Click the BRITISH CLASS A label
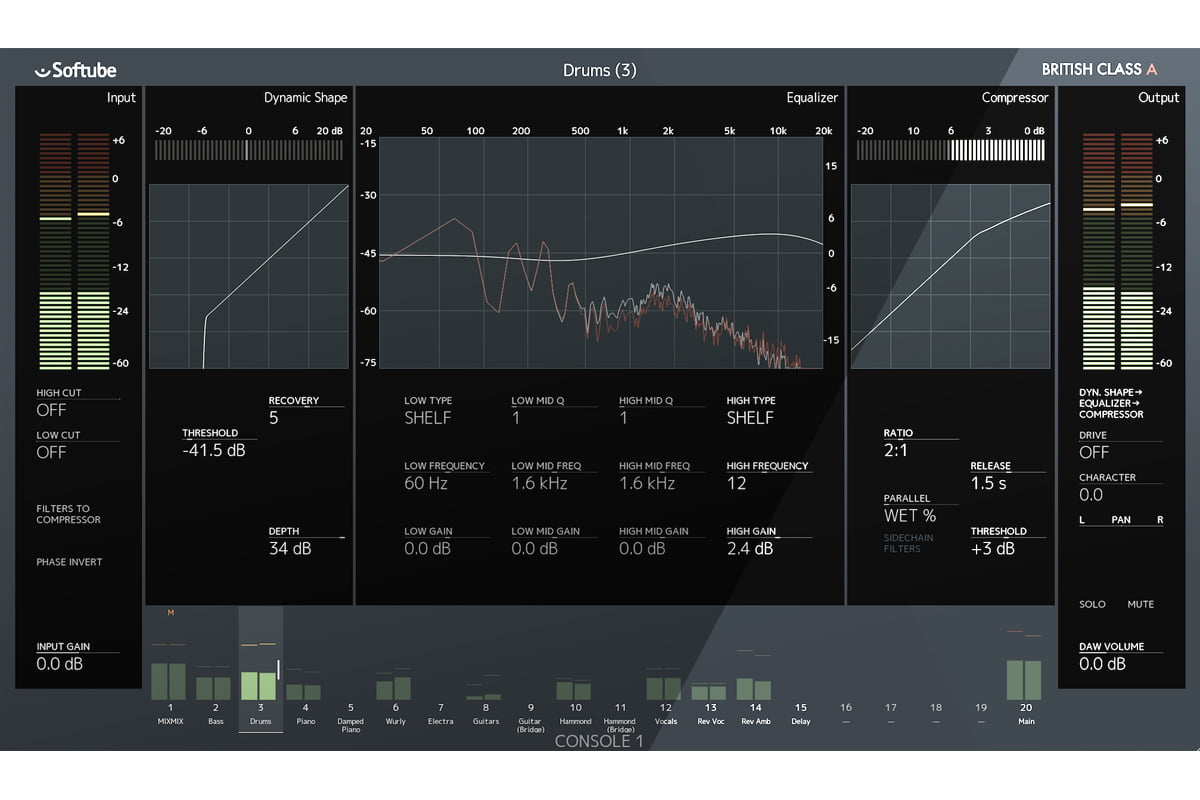 [x=1100, y=69]
